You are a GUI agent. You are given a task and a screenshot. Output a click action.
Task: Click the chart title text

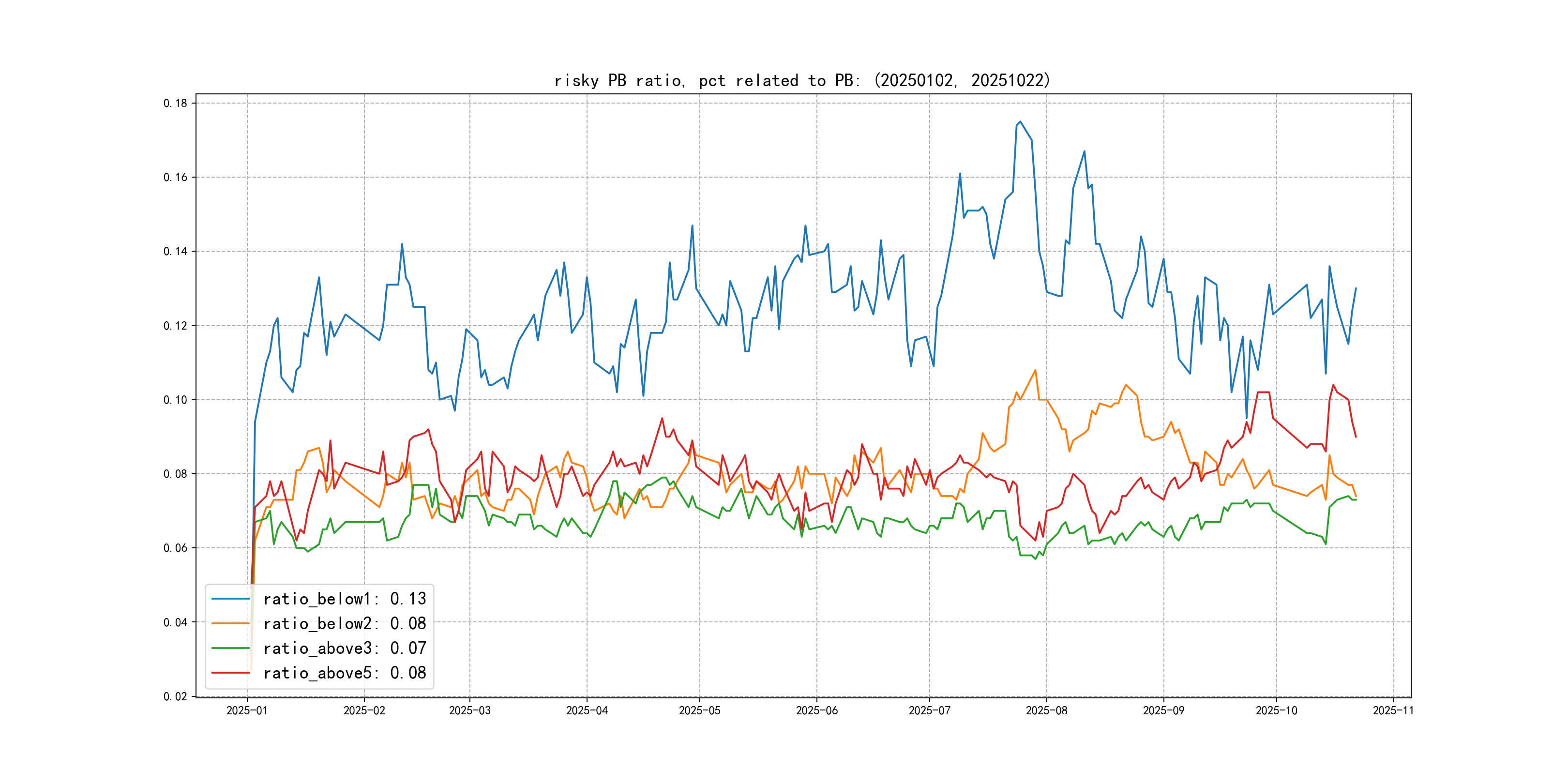pos(801,80)
